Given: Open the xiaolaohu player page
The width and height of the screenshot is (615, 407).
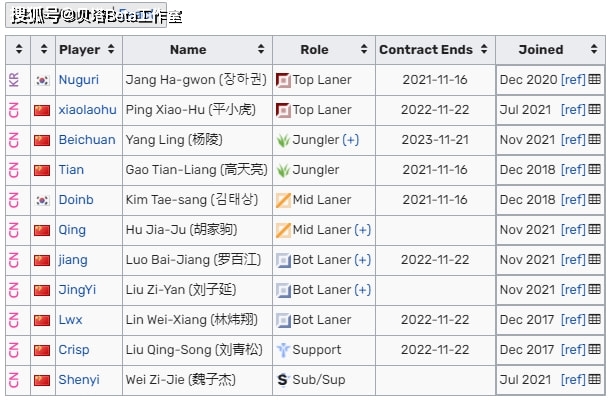Looking at the screenshot, I should [x=87, y=110].
